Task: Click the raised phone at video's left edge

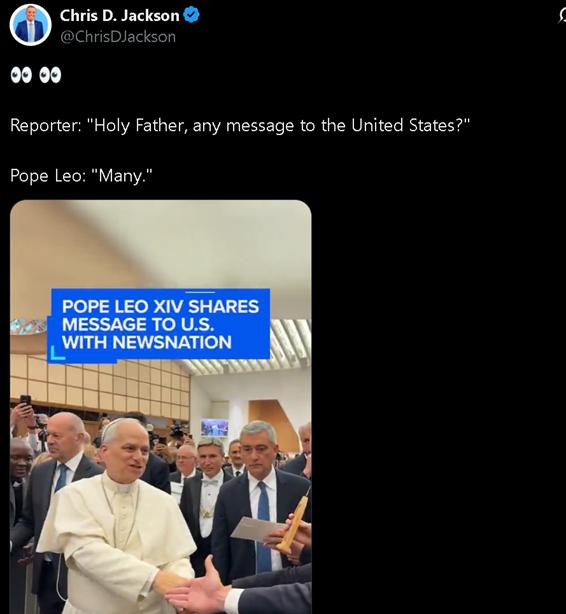Action: click(25, 401)
